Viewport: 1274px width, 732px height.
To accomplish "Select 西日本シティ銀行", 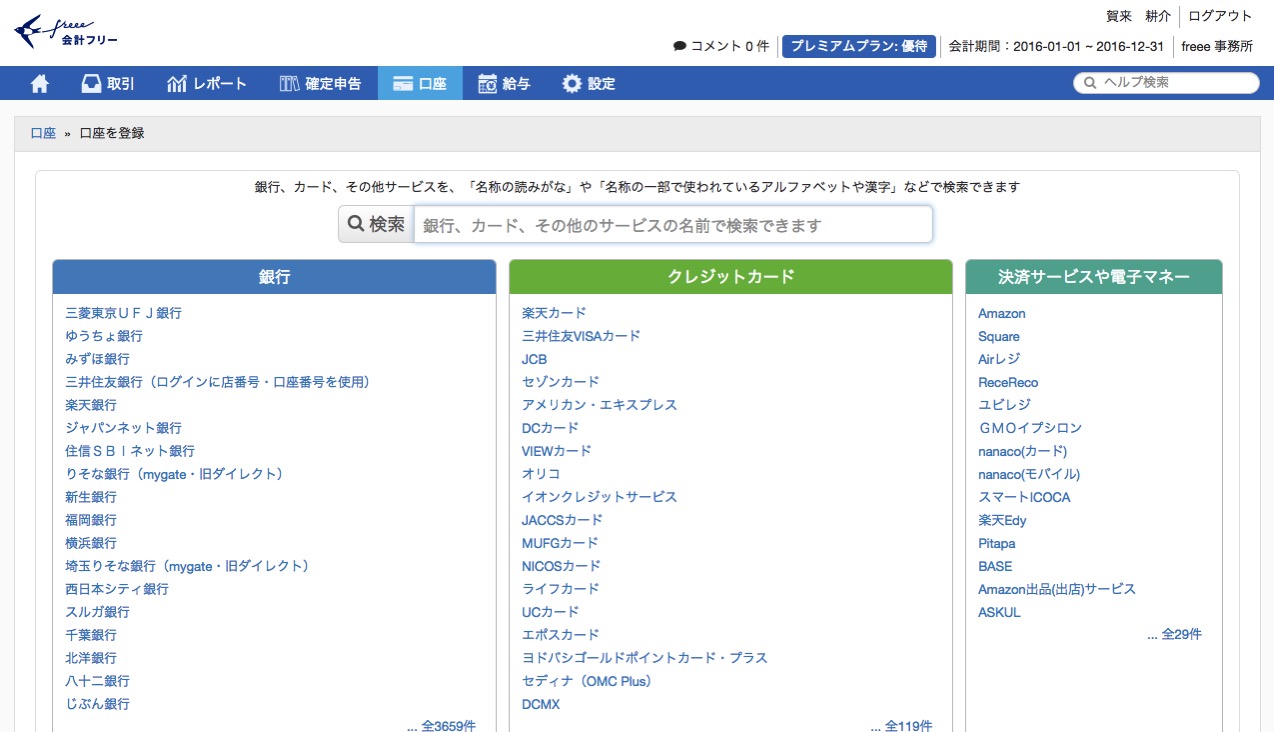I will tap(117, 589).
